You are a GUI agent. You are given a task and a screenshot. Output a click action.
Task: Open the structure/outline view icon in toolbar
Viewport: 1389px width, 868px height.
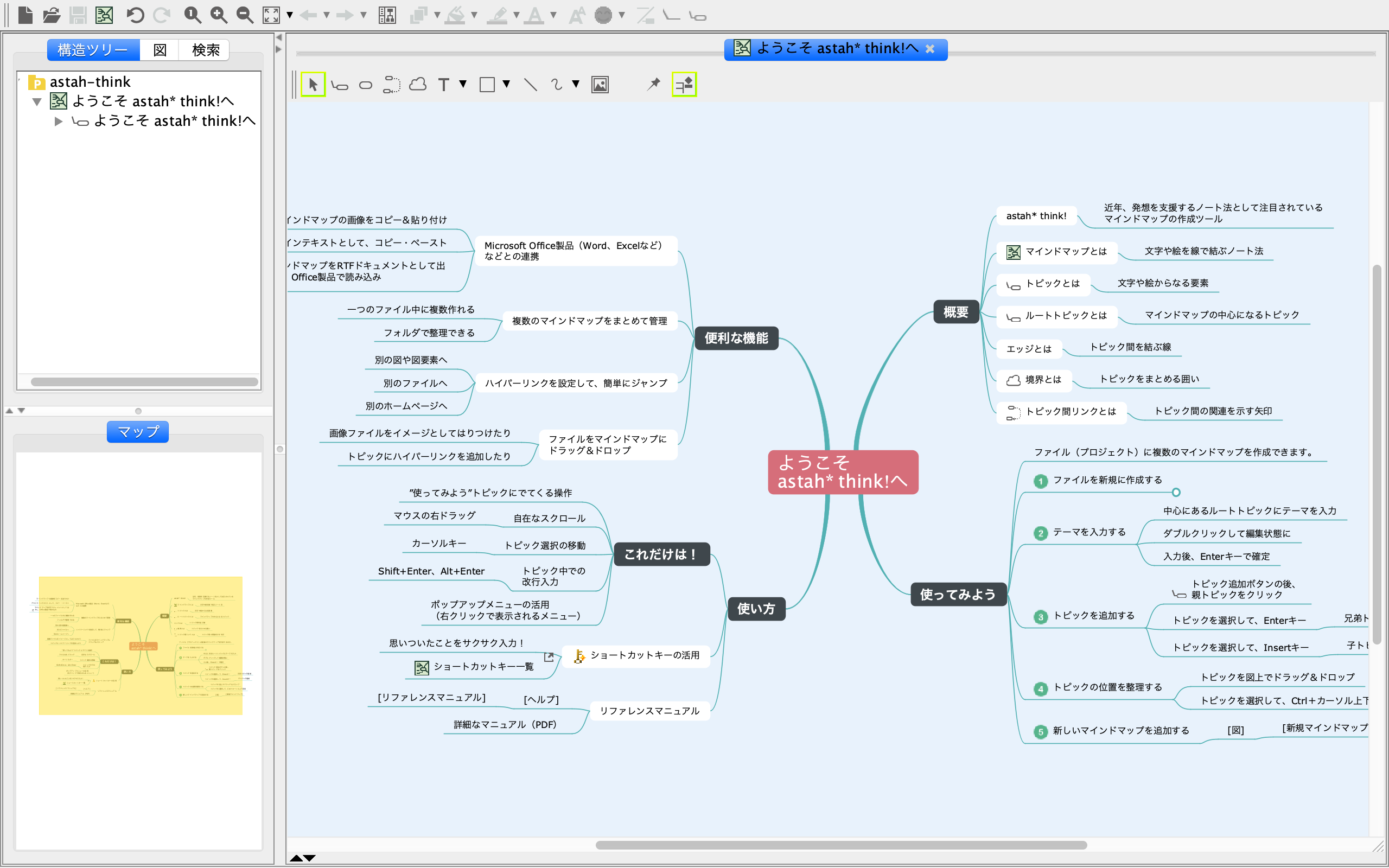[387, 15]
